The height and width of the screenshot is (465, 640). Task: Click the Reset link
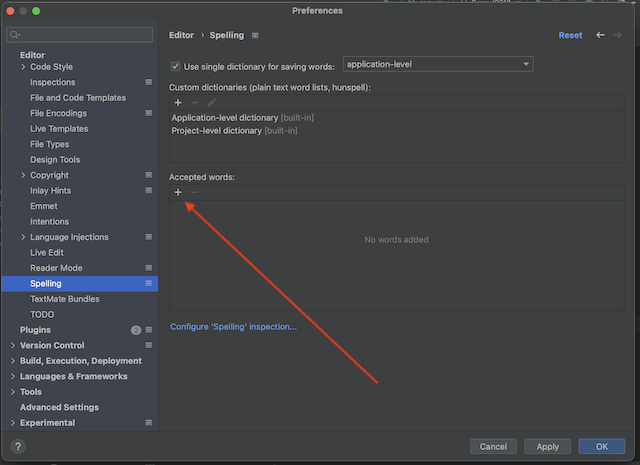click(570, 36)
